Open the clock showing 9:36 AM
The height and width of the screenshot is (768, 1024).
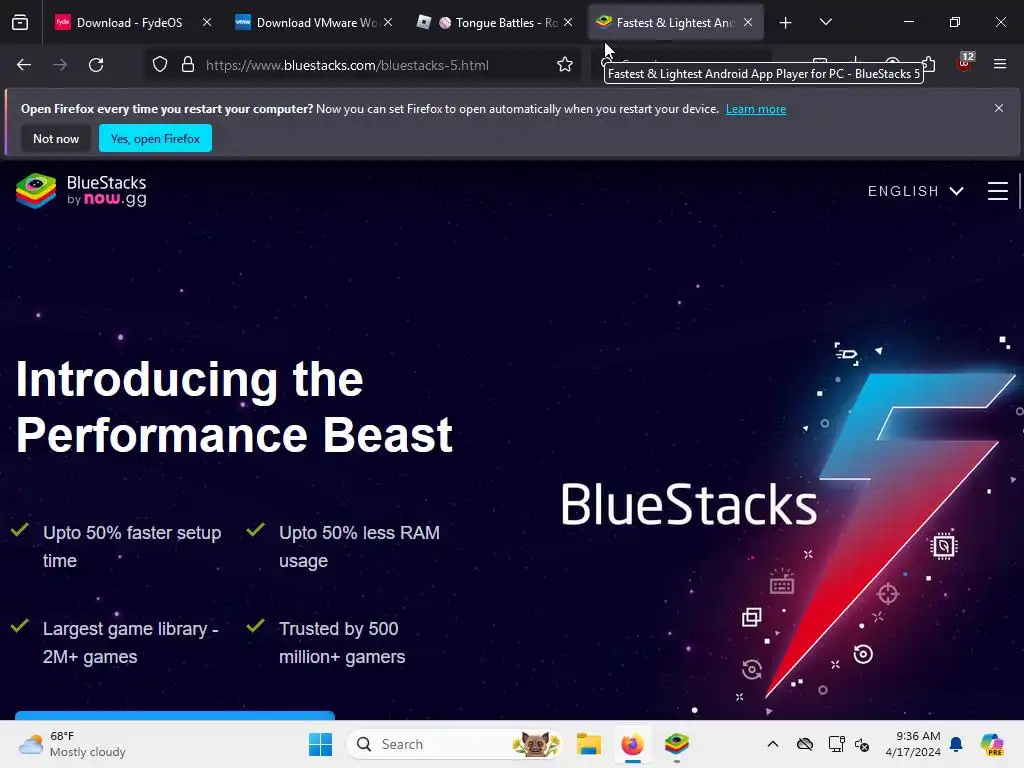913,744
